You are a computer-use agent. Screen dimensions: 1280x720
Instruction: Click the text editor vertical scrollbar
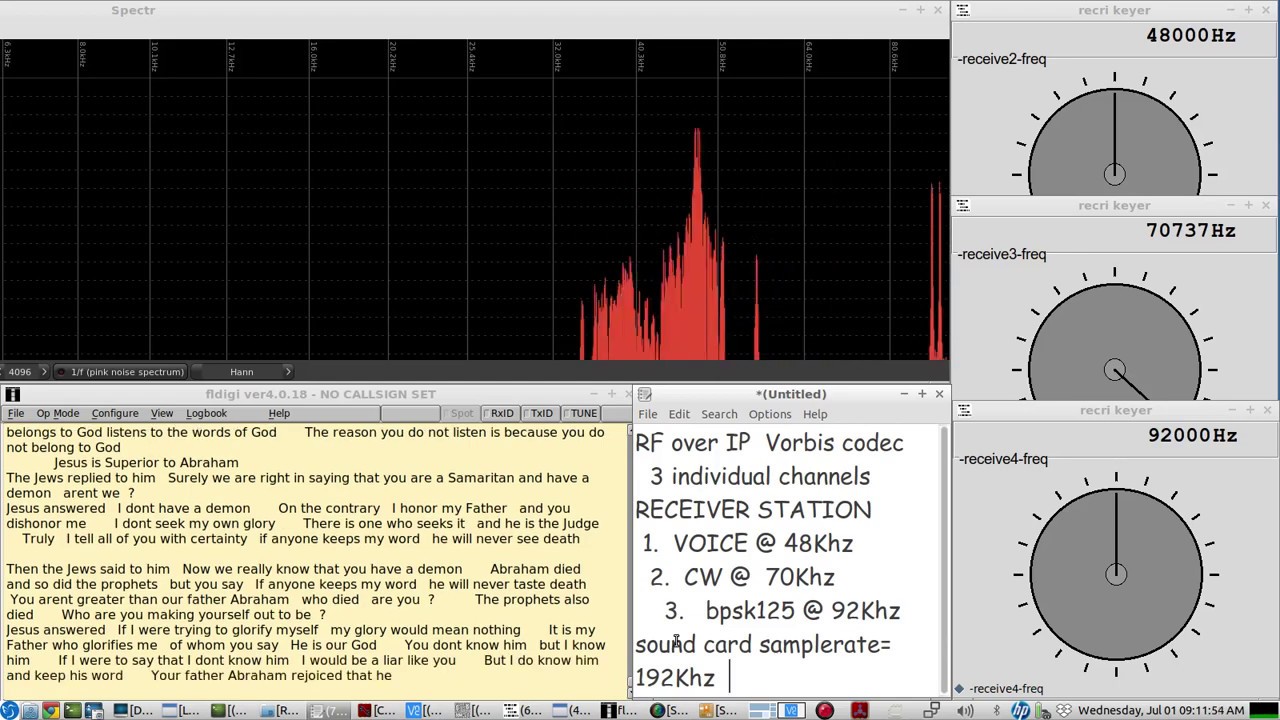coord(944,560)
